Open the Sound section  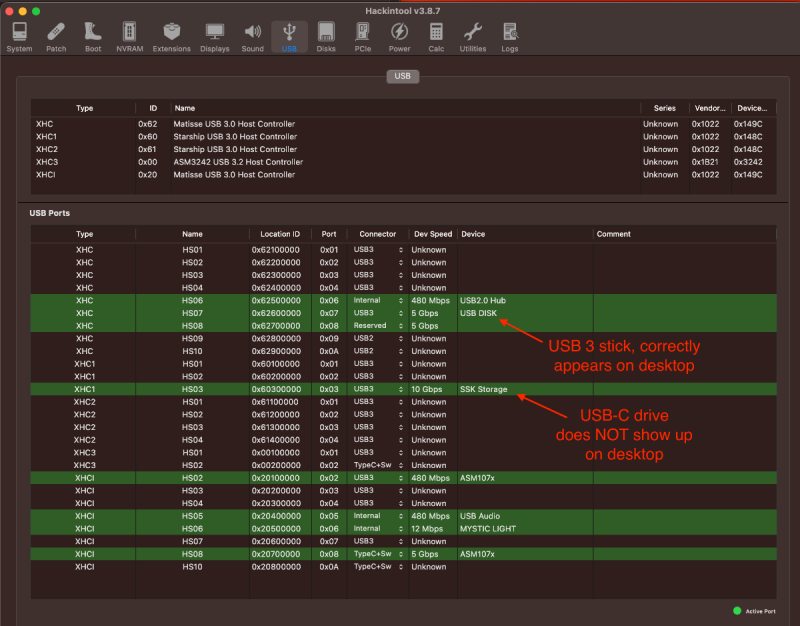[252, 35]
